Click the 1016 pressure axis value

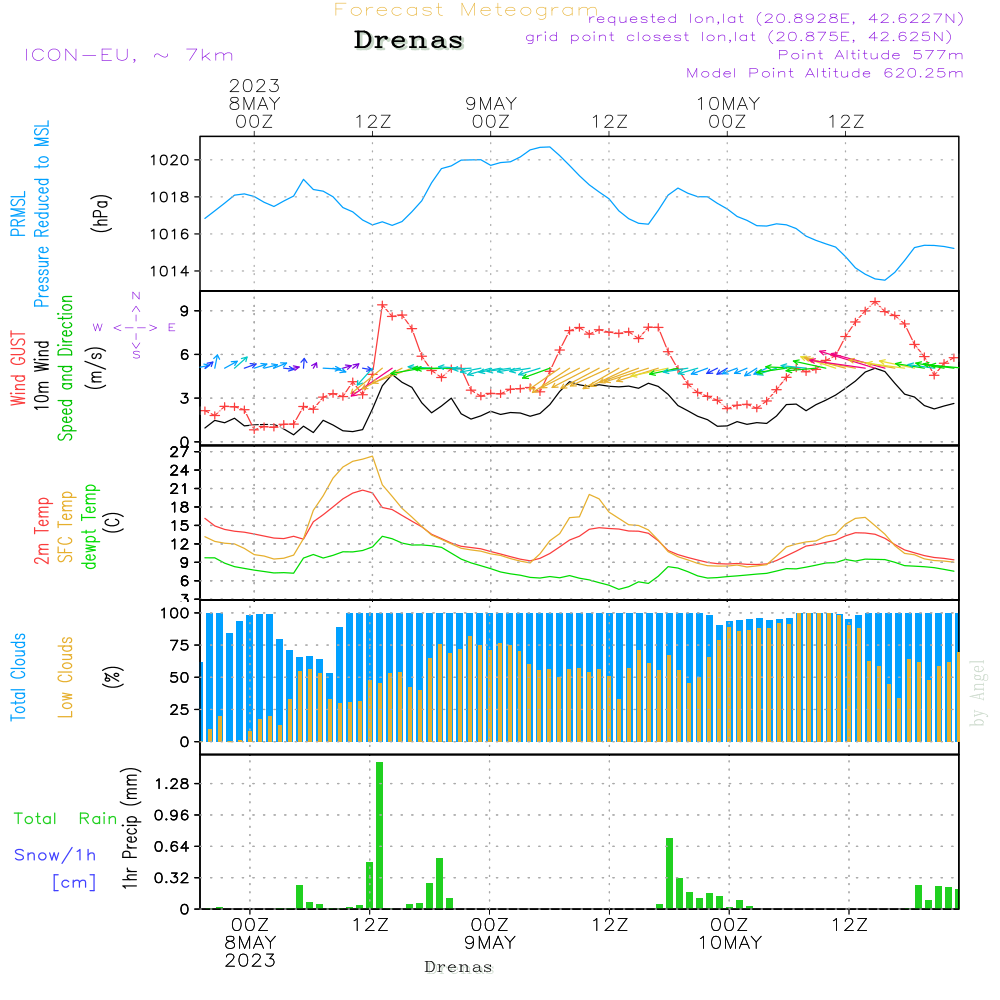click(170, 234)
